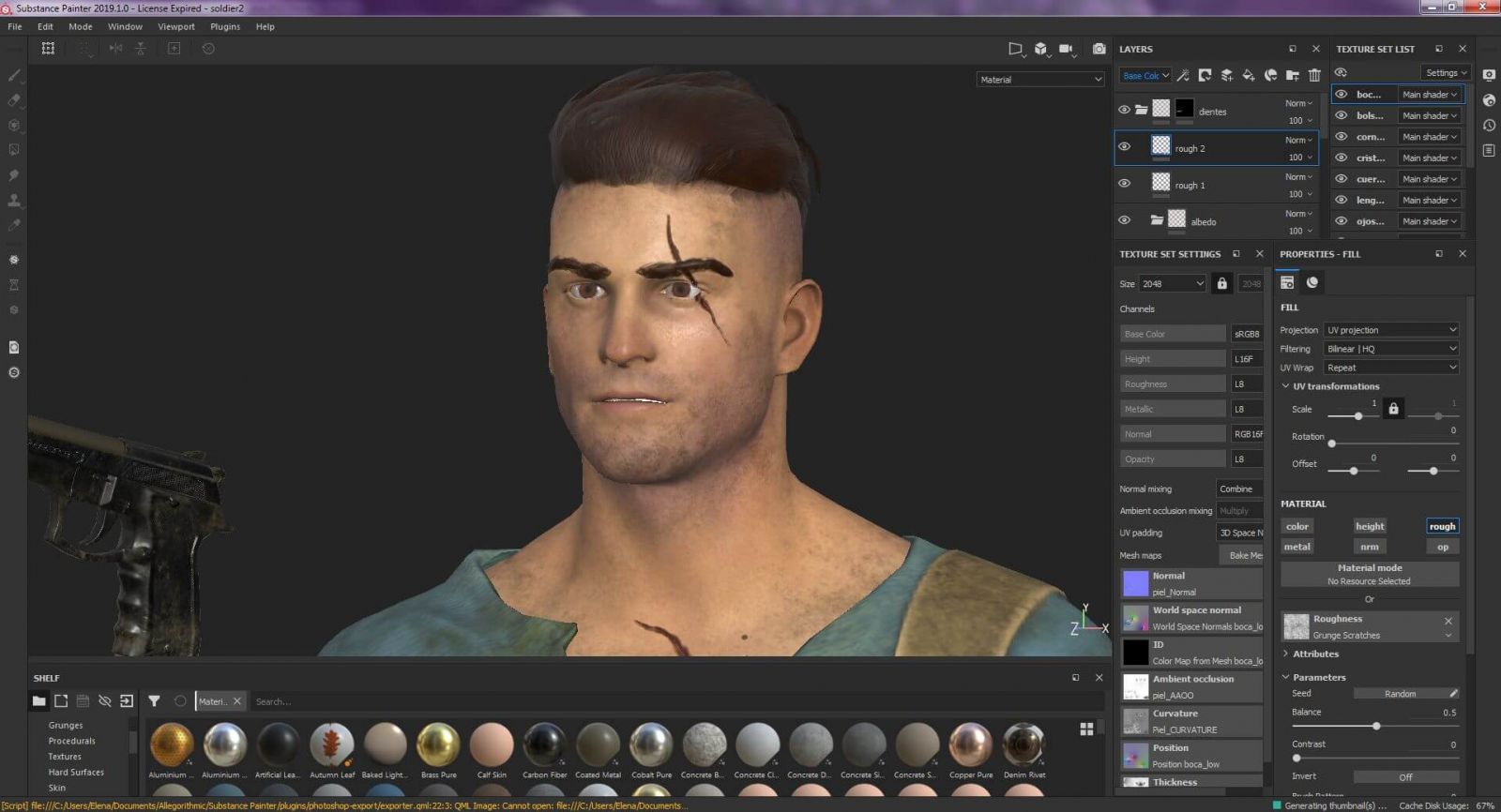Adjust the Contrast slider handle
This screenshot has width=1501, height=812.
tap(1296, 758)
